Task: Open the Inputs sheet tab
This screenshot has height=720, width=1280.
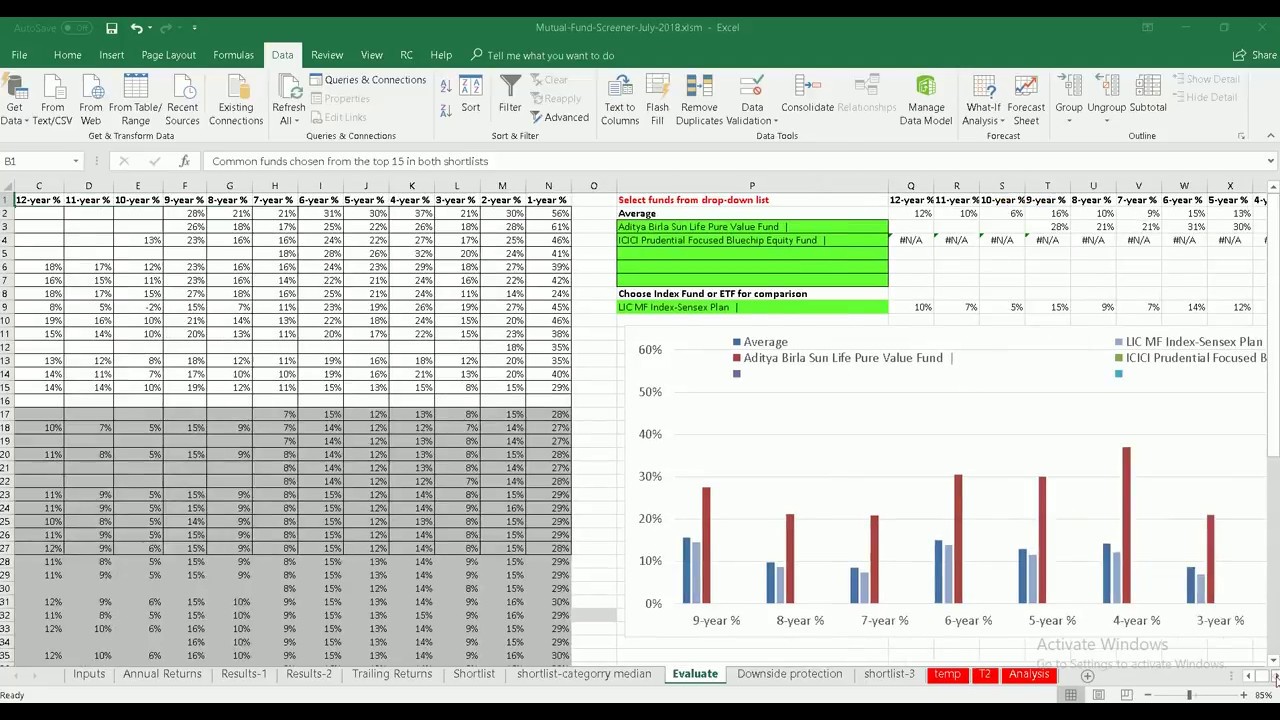Action: [89, 674]
